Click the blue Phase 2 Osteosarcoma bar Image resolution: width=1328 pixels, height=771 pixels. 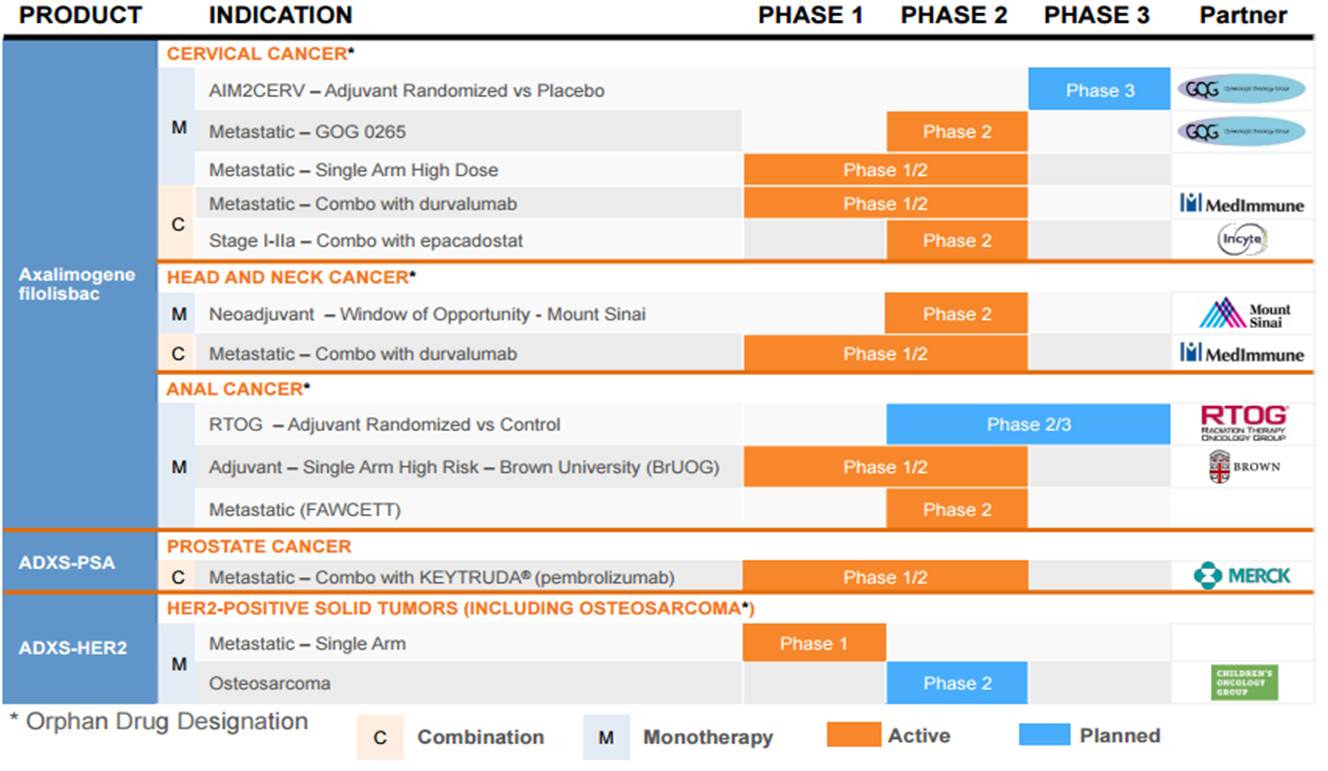[x=956, y=684]
